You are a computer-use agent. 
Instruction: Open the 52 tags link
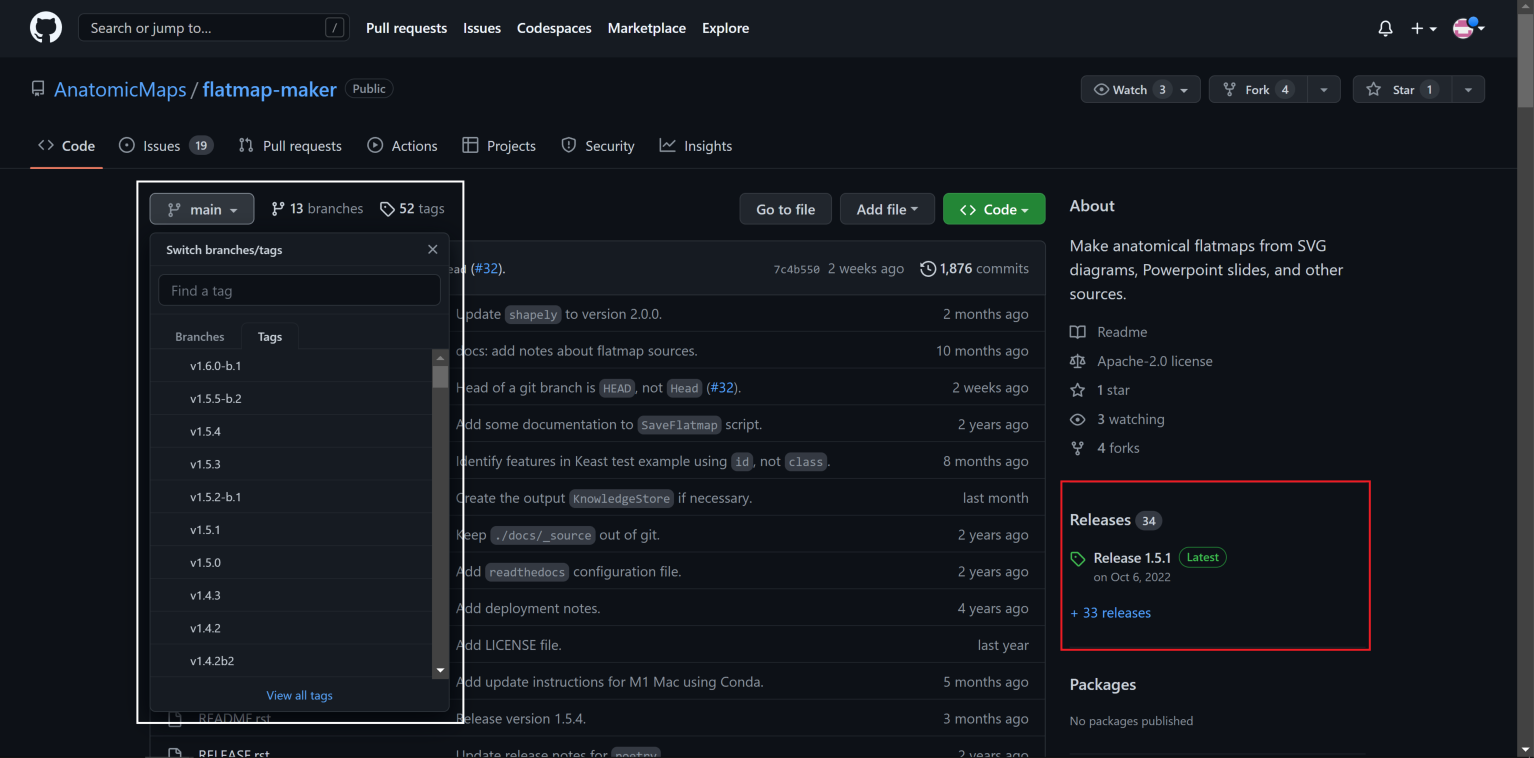point(412,209)
